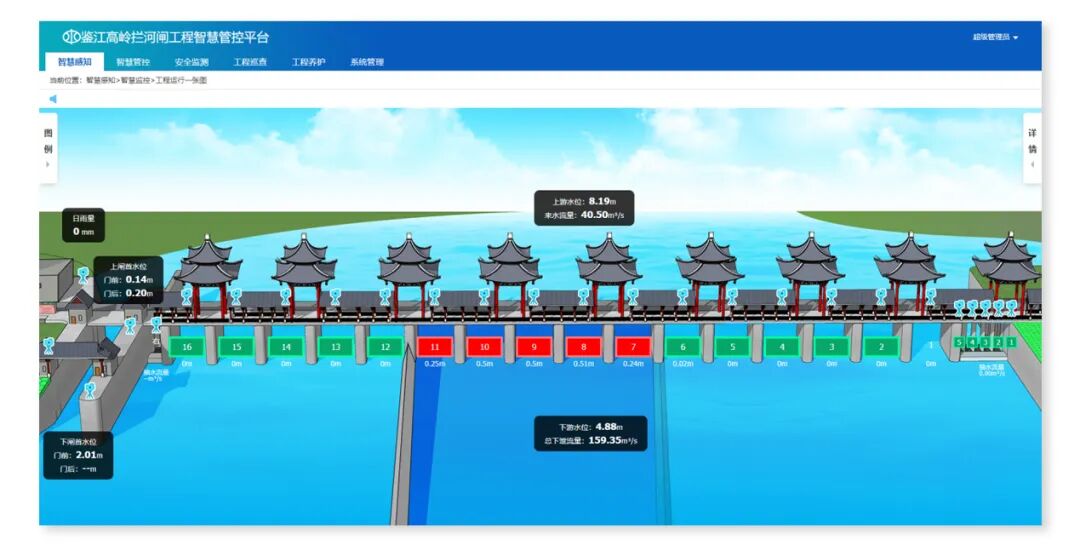
Task: Click the 下闸首水位 2.01m panel
Action: click(x=78, y=455)
